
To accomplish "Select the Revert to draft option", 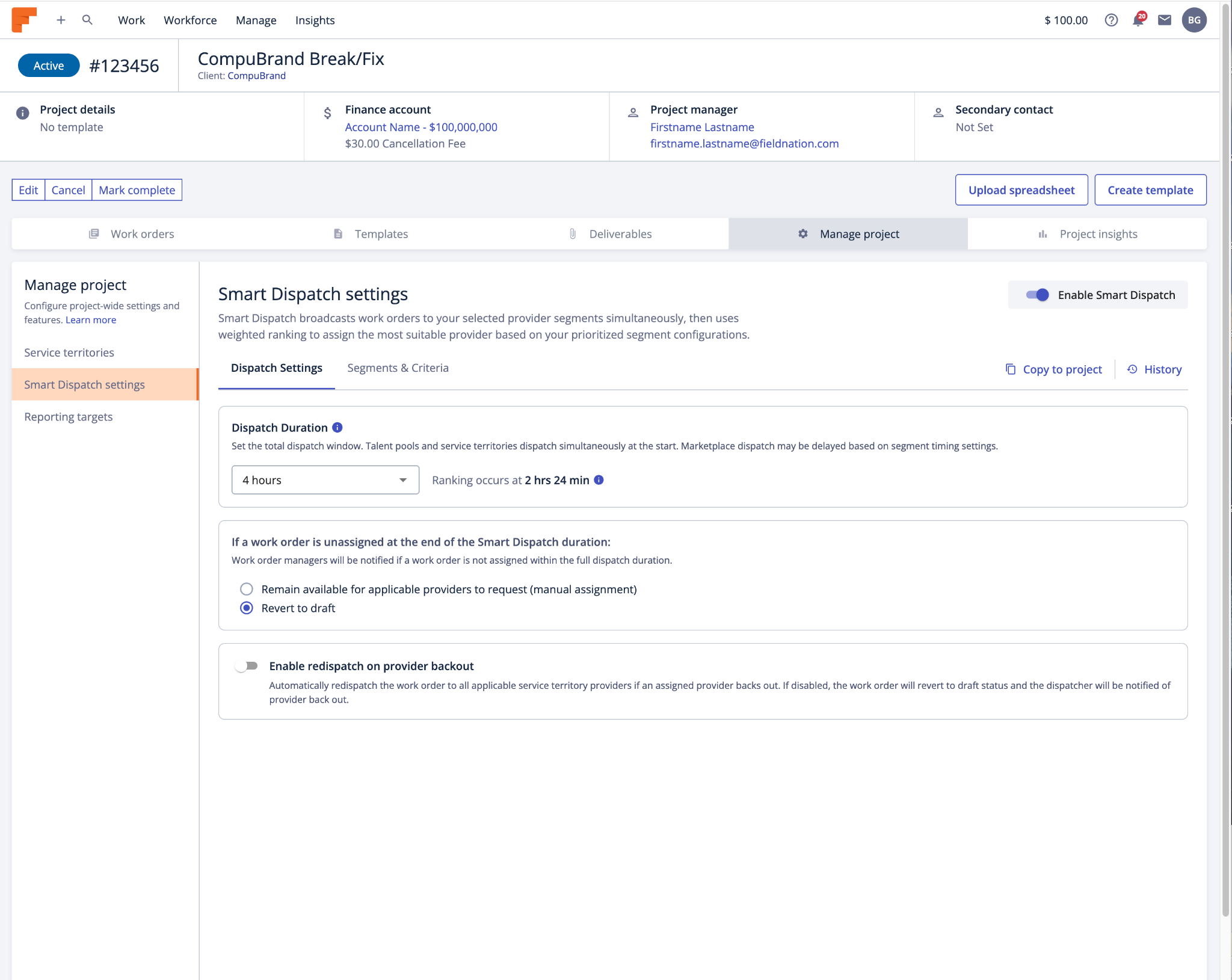I will 247,608.
